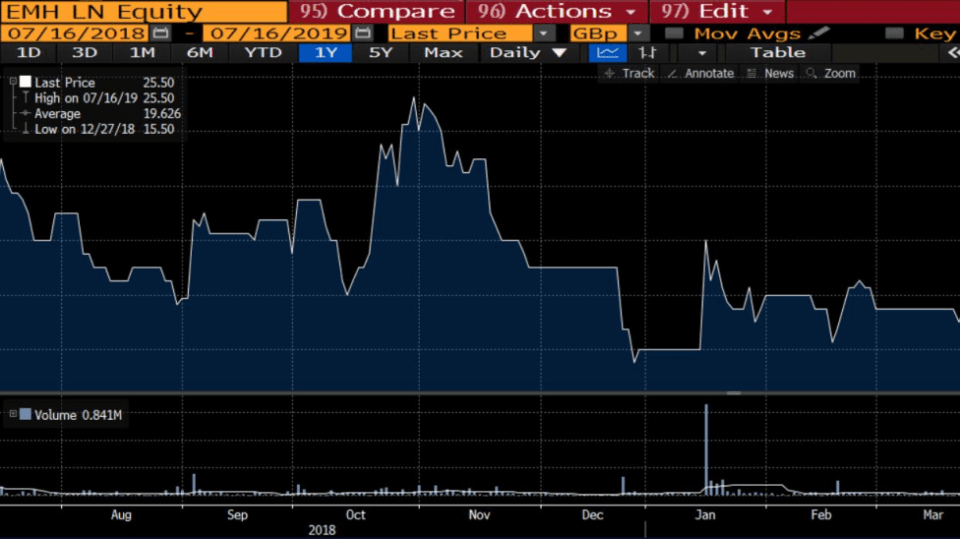Click the Nov label on time axis

tap(479, 514)
